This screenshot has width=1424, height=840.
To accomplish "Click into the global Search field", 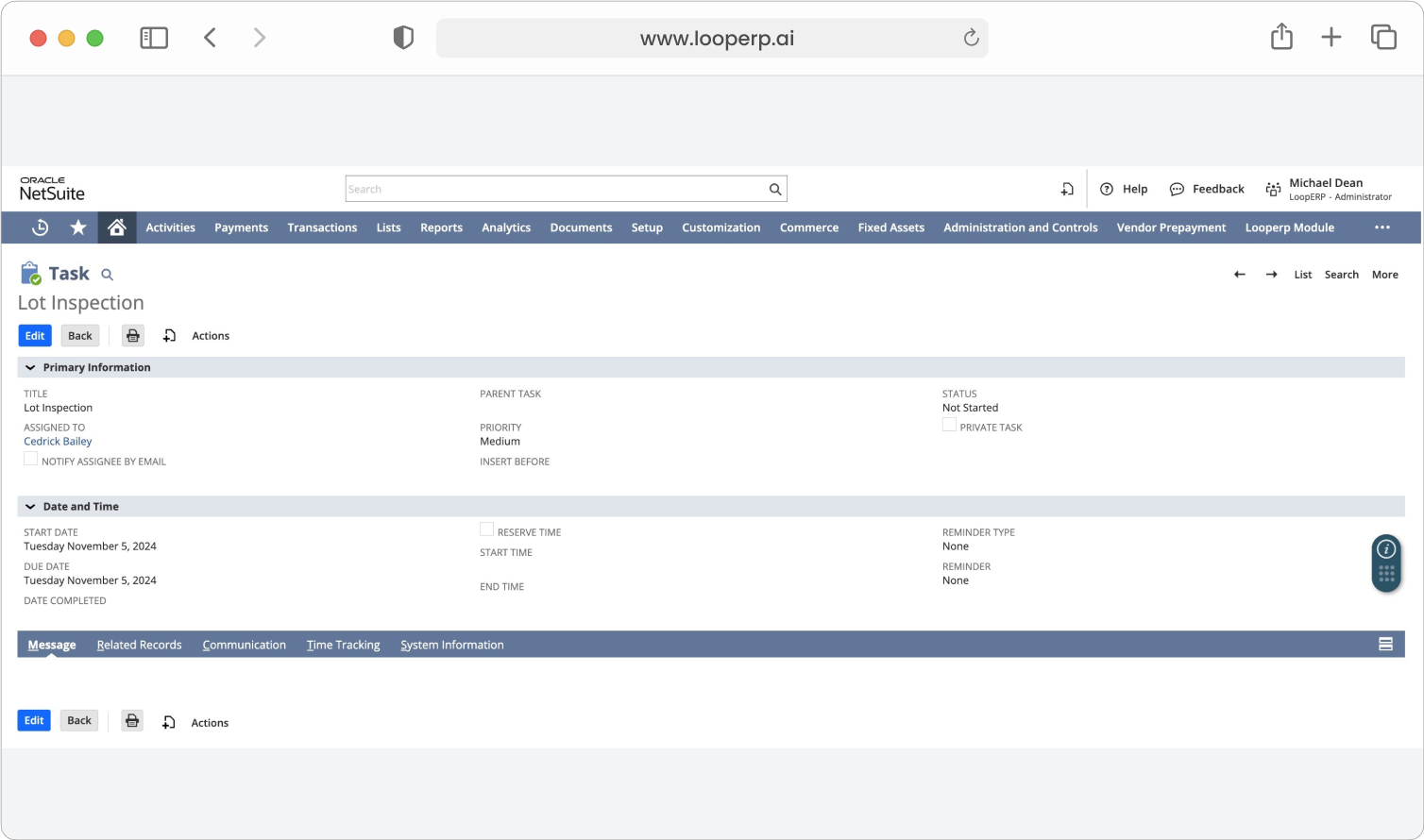I will (556, 190).
